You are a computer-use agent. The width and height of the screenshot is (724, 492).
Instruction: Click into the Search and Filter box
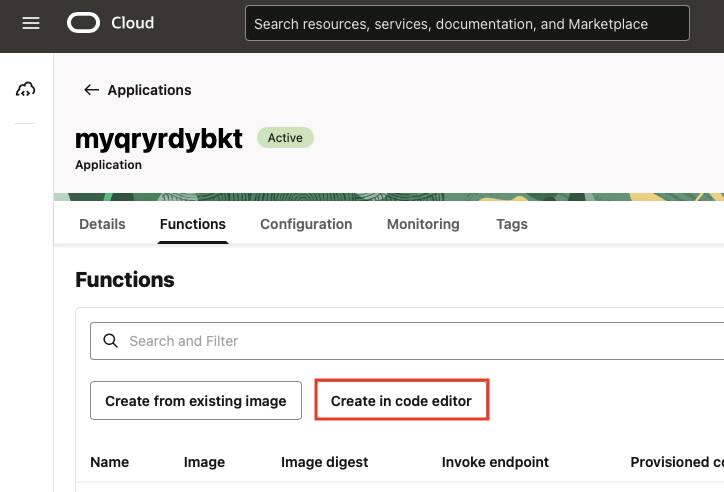pos(407,341)
